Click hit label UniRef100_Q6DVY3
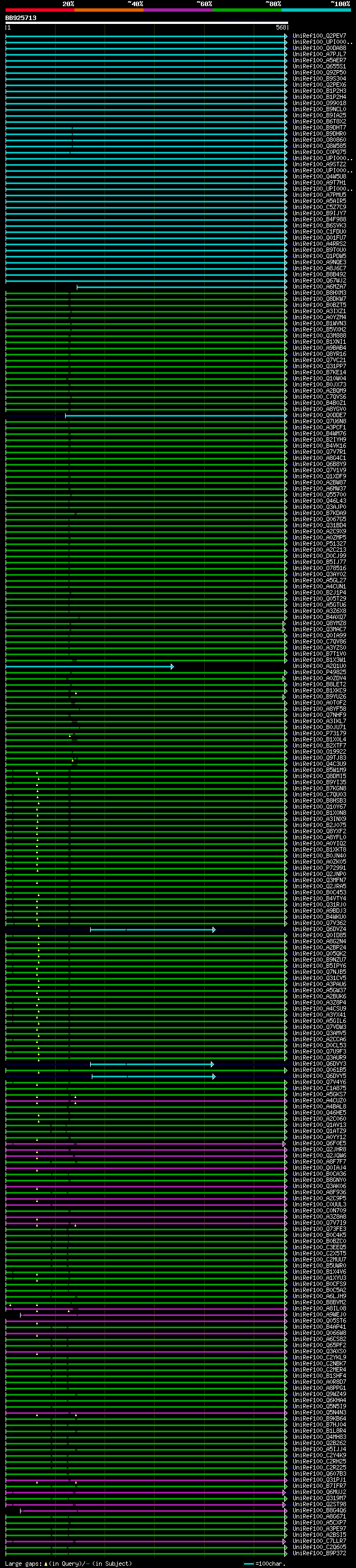Viewport: 356px width, 1568px height. pos(319,1064)
